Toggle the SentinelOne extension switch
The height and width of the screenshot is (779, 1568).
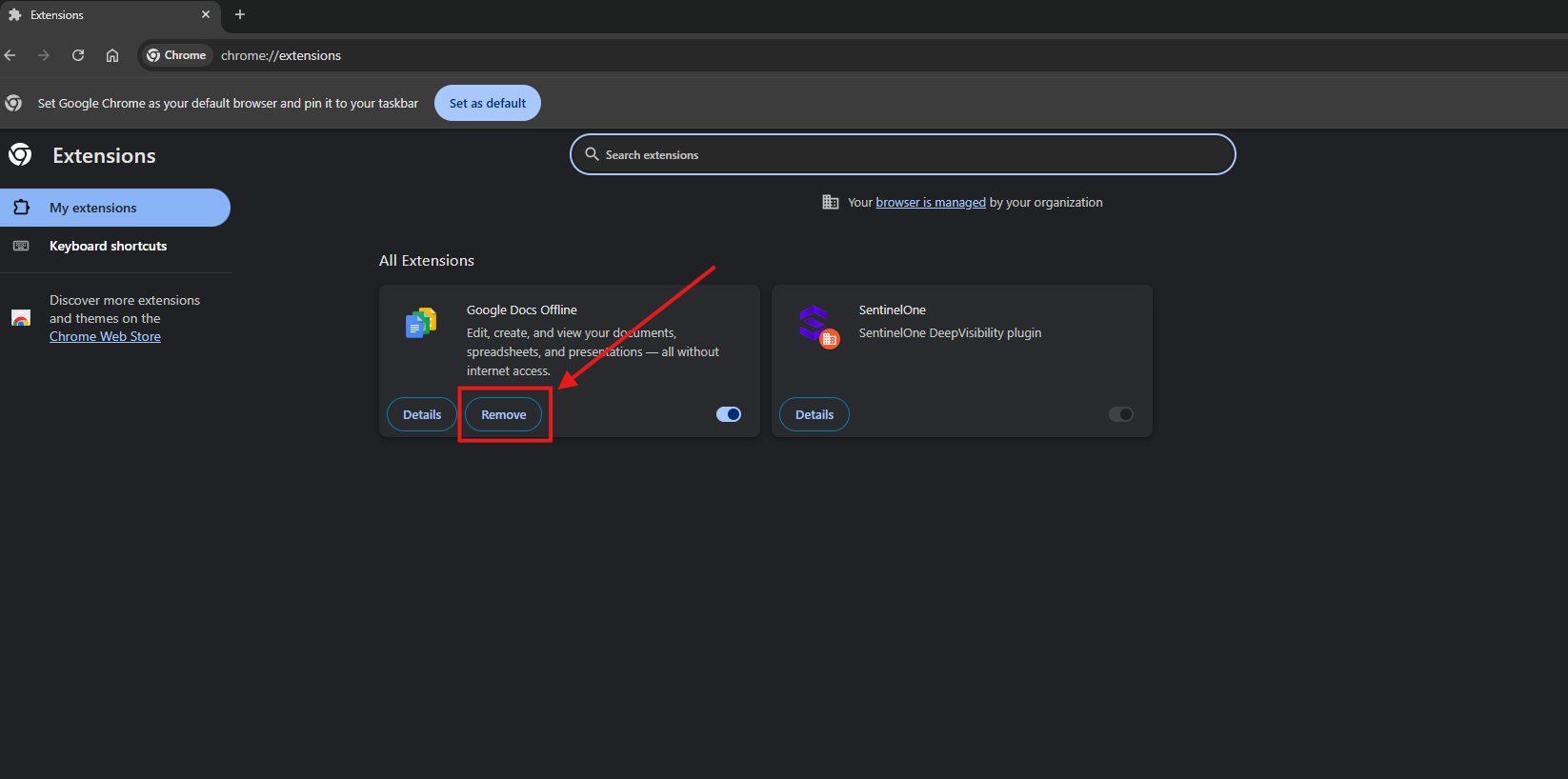coord(1121,414)
